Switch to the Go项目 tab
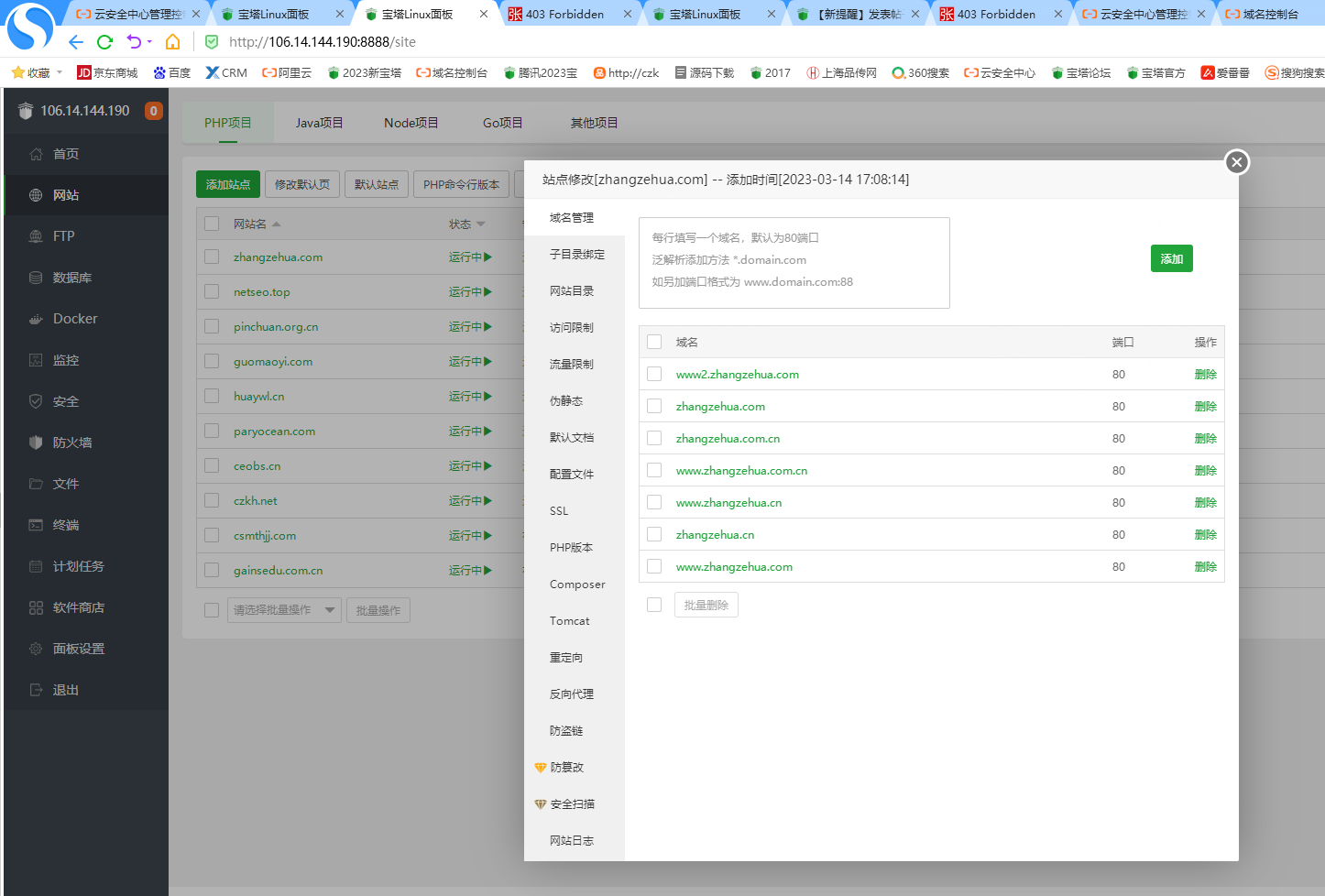The height and width of the screenshot is (896, 1325). [503, 123]
